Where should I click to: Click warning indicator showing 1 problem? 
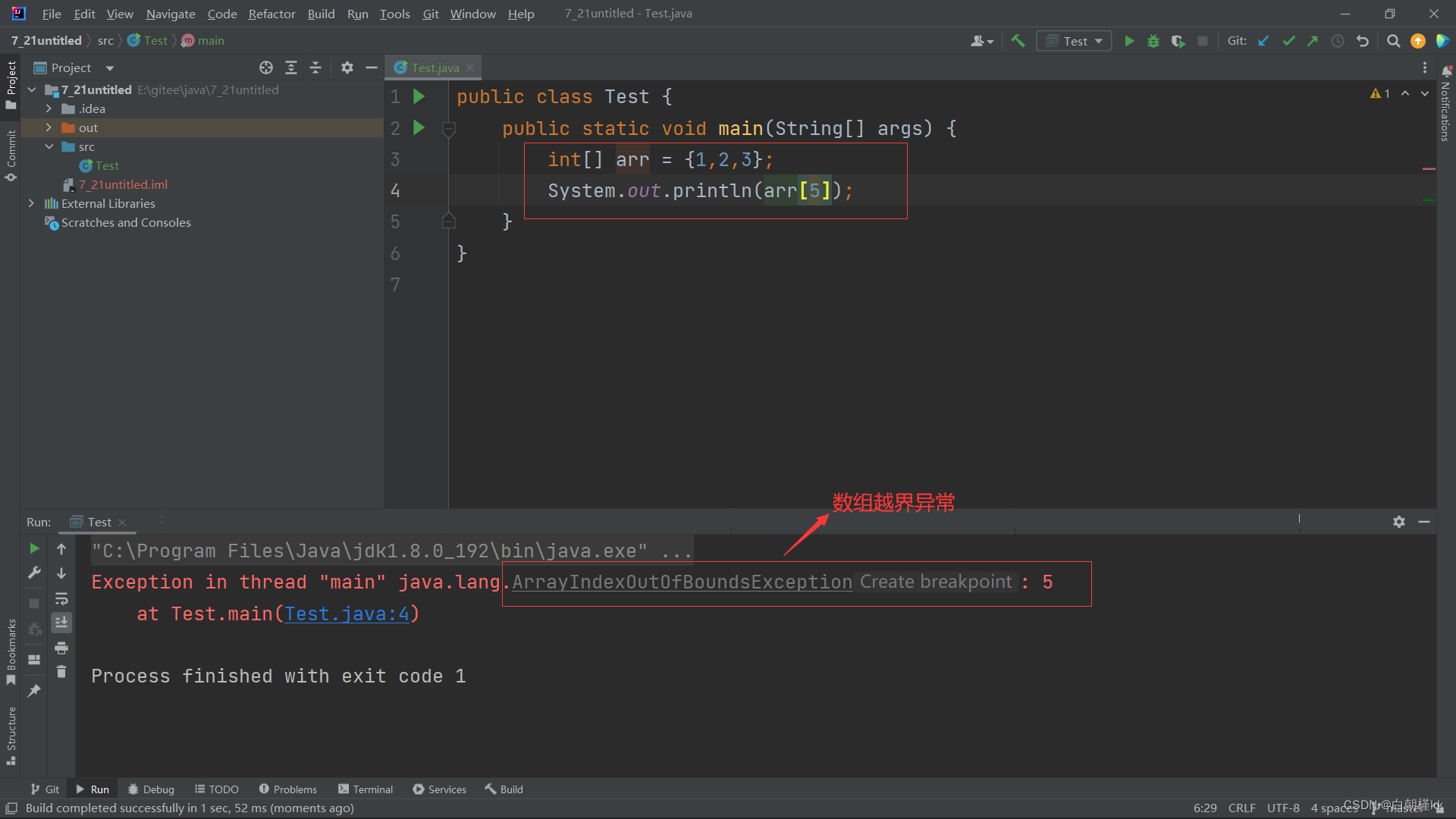pos(1380,93)
